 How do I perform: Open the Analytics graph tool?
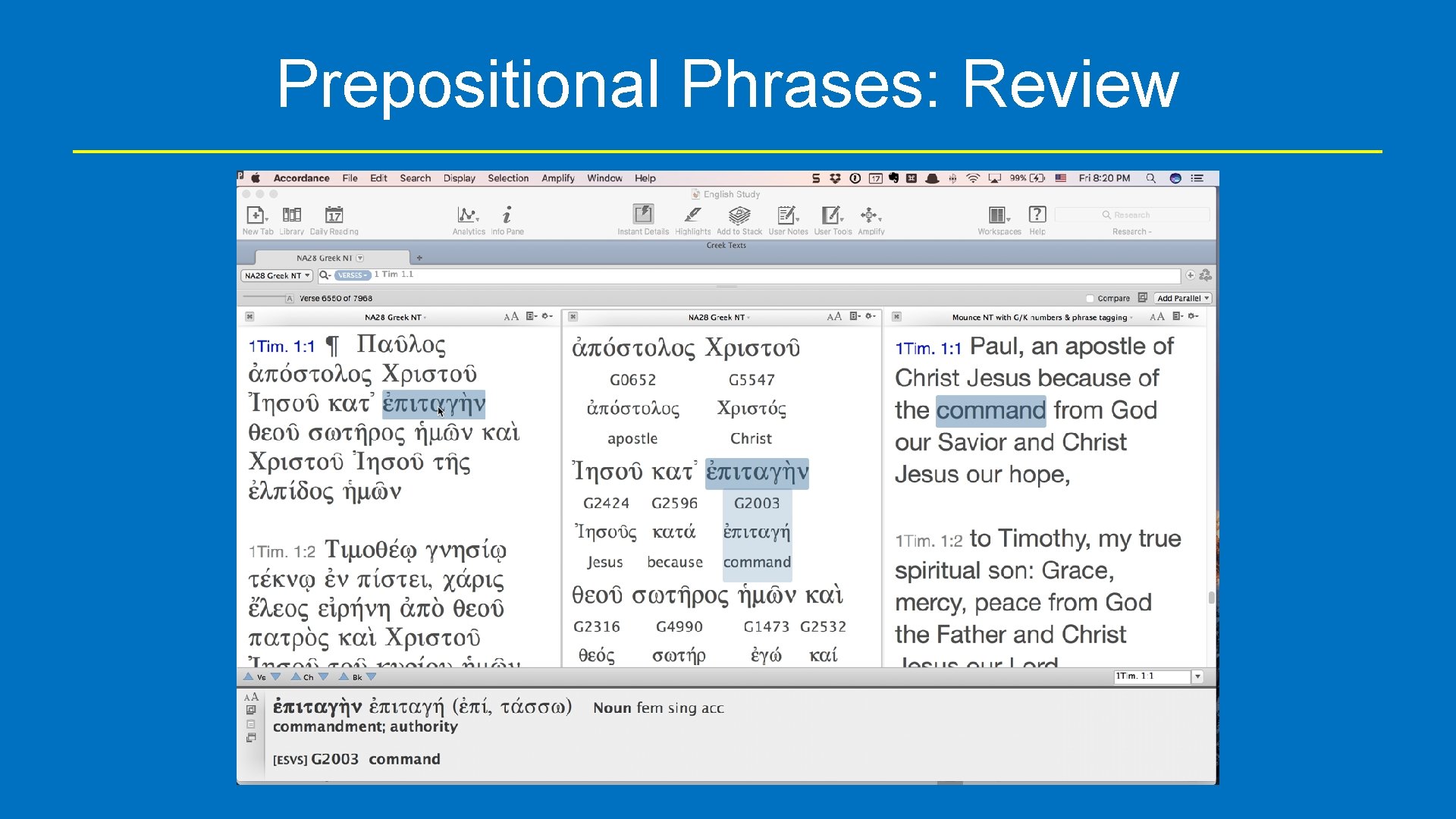tap(468, 215)
